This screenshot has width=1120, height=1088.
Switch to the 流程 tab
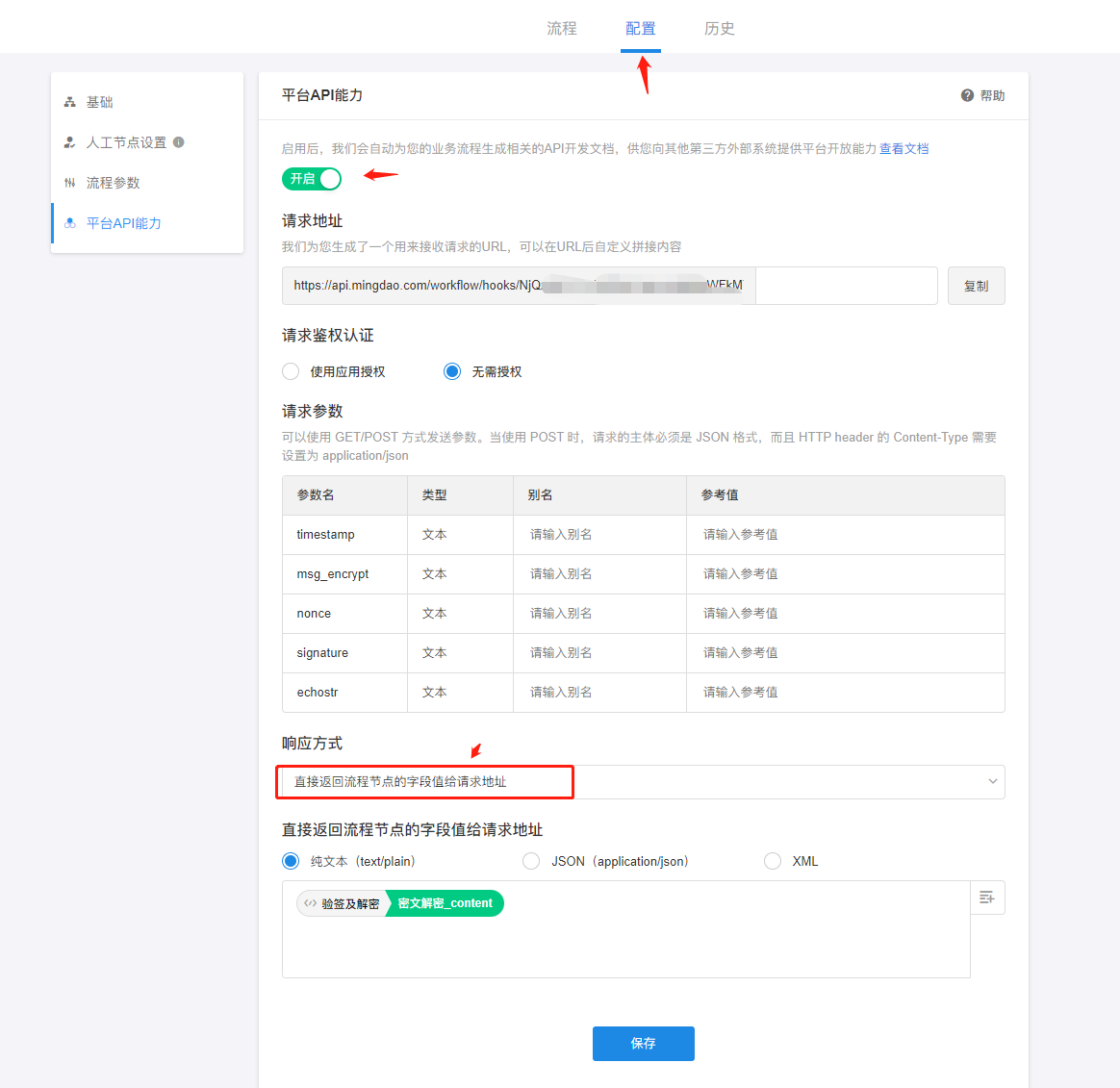pyautogui.click(x=562, y=28)
